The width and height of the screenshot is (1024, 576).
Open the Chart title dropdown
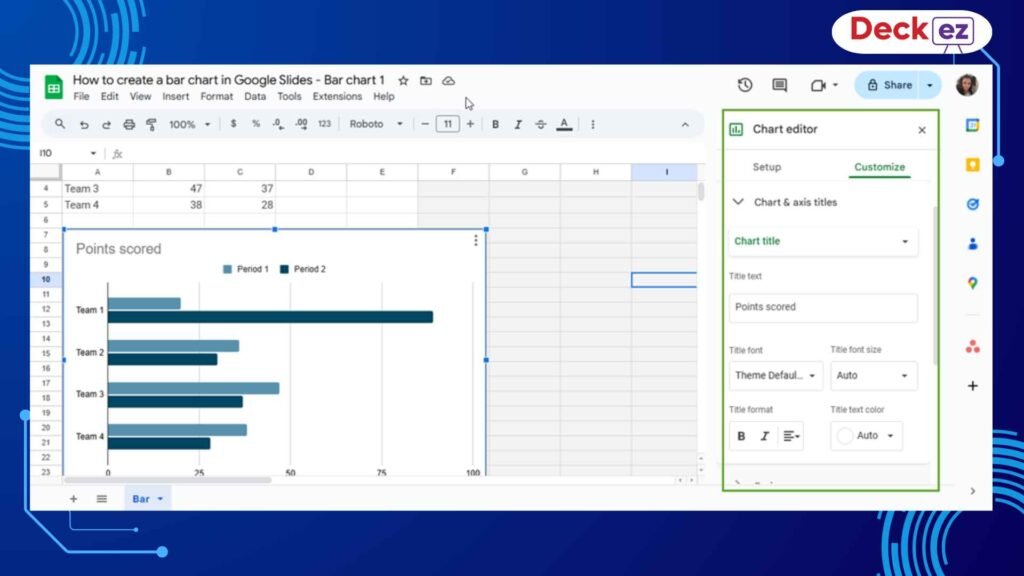(823, 241)
